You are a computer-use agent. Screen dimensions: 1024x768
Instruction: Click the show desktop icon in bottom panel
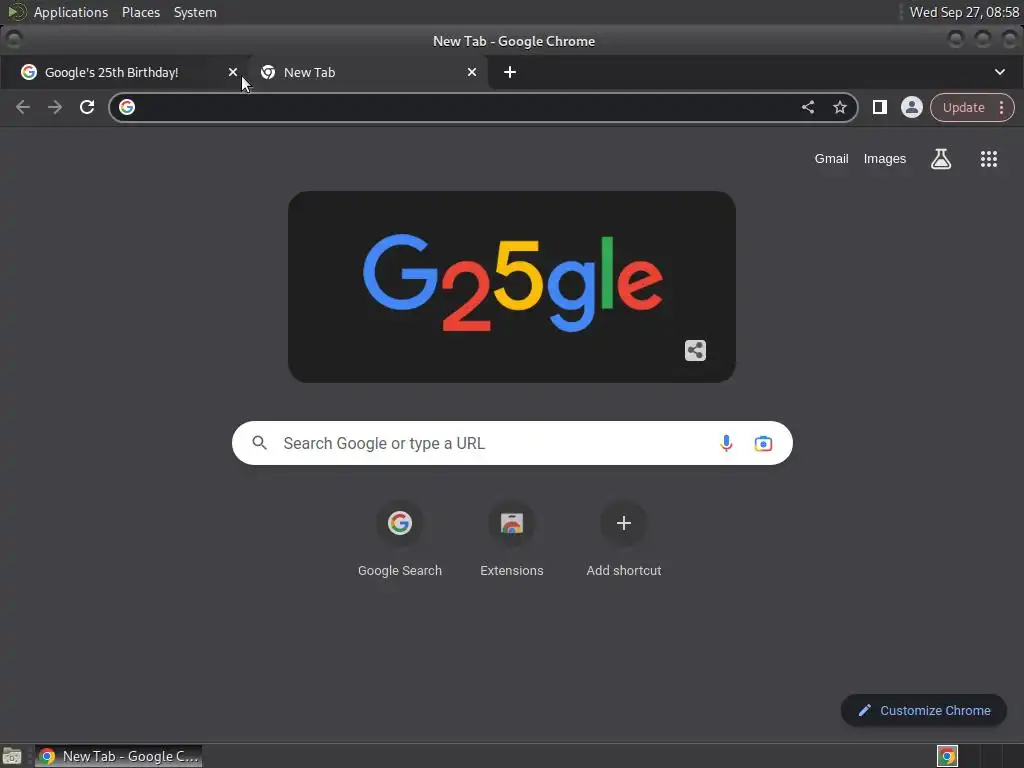click(x=12, y=756)
